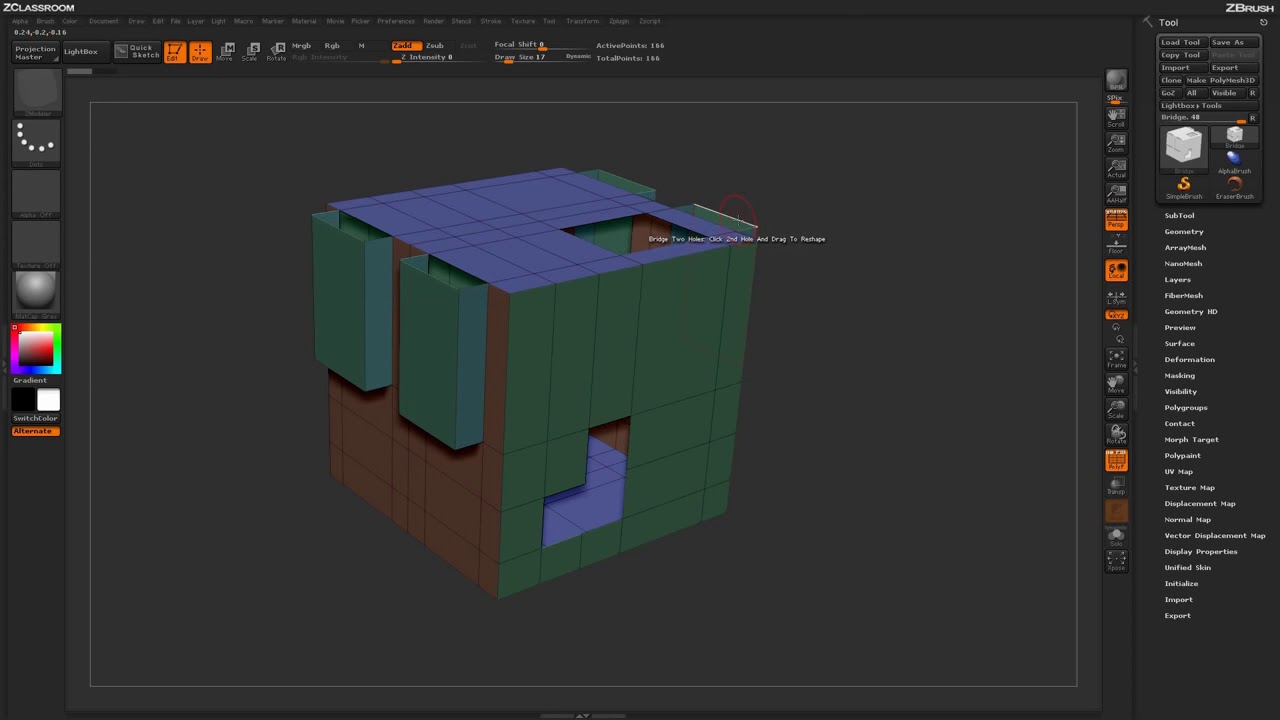The image size is (1280, 720).
Task: Click the right-shelf Scale view icon
Action: [1116, 409]
